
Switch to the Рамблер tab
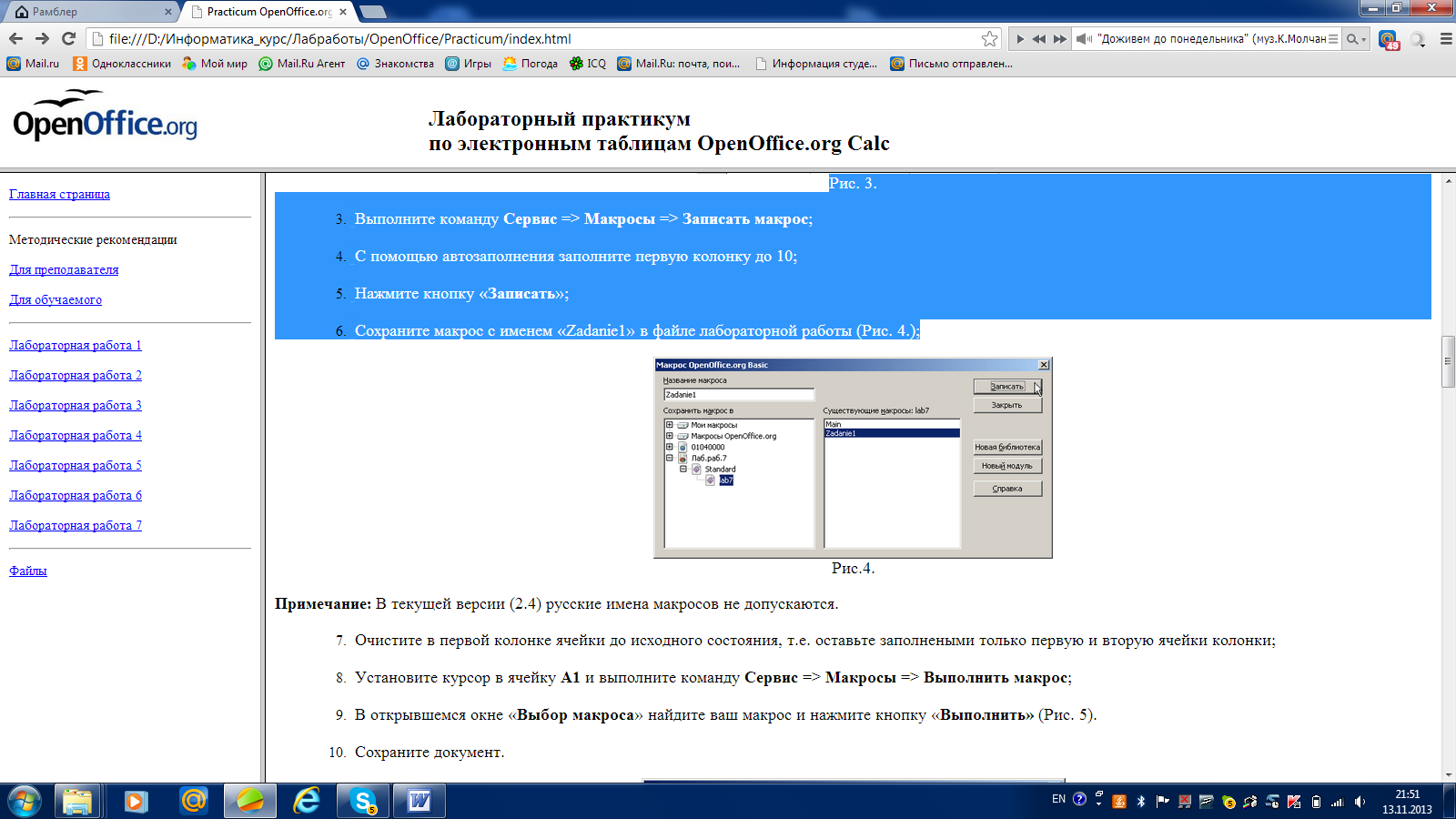pyautogui.click(x=89, y=12)
